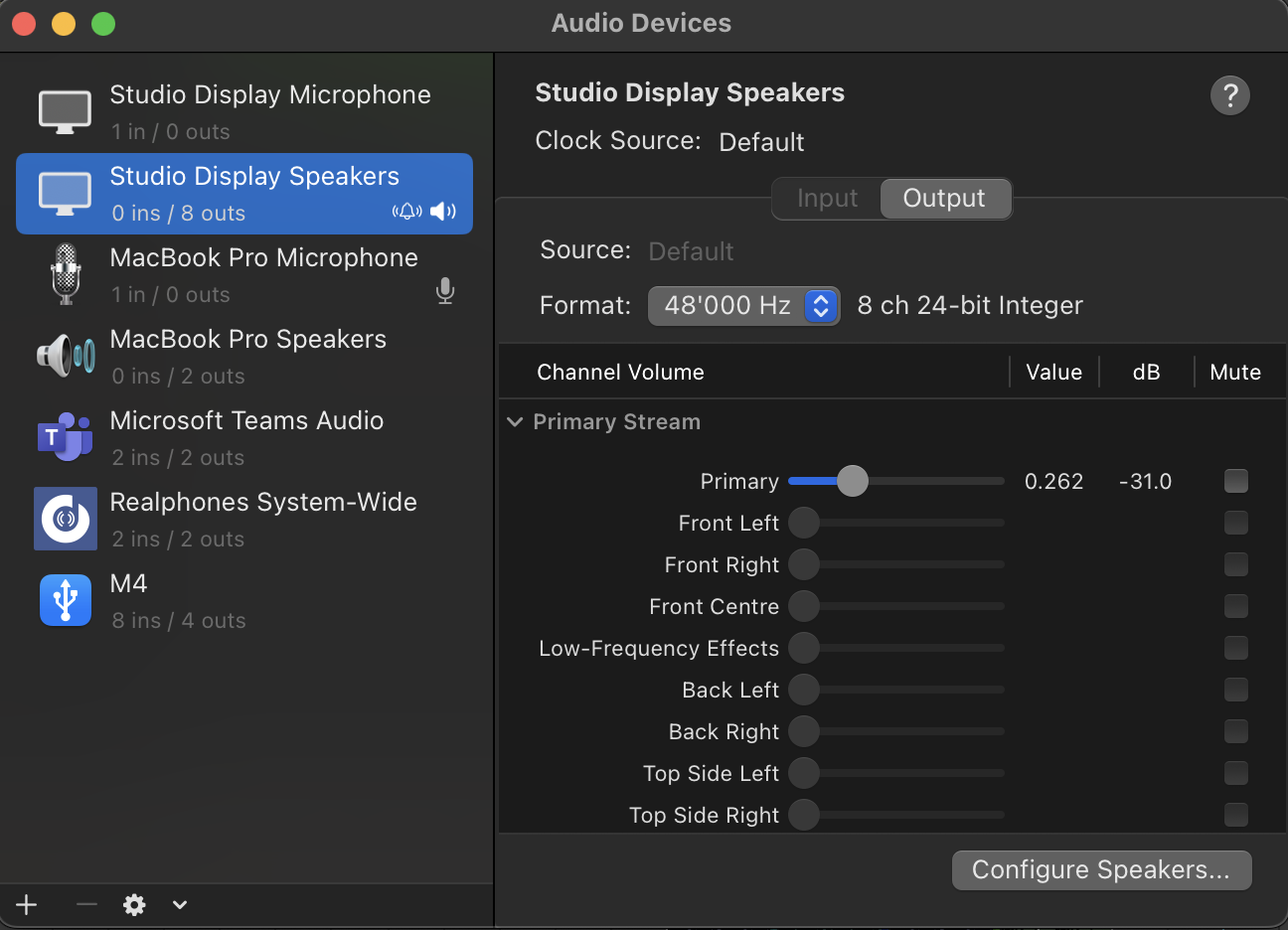Viewport: 1288px width, 930px height.
Task: Toggle Back Left mute checkbox
Action: click(x=1236, y=690)
